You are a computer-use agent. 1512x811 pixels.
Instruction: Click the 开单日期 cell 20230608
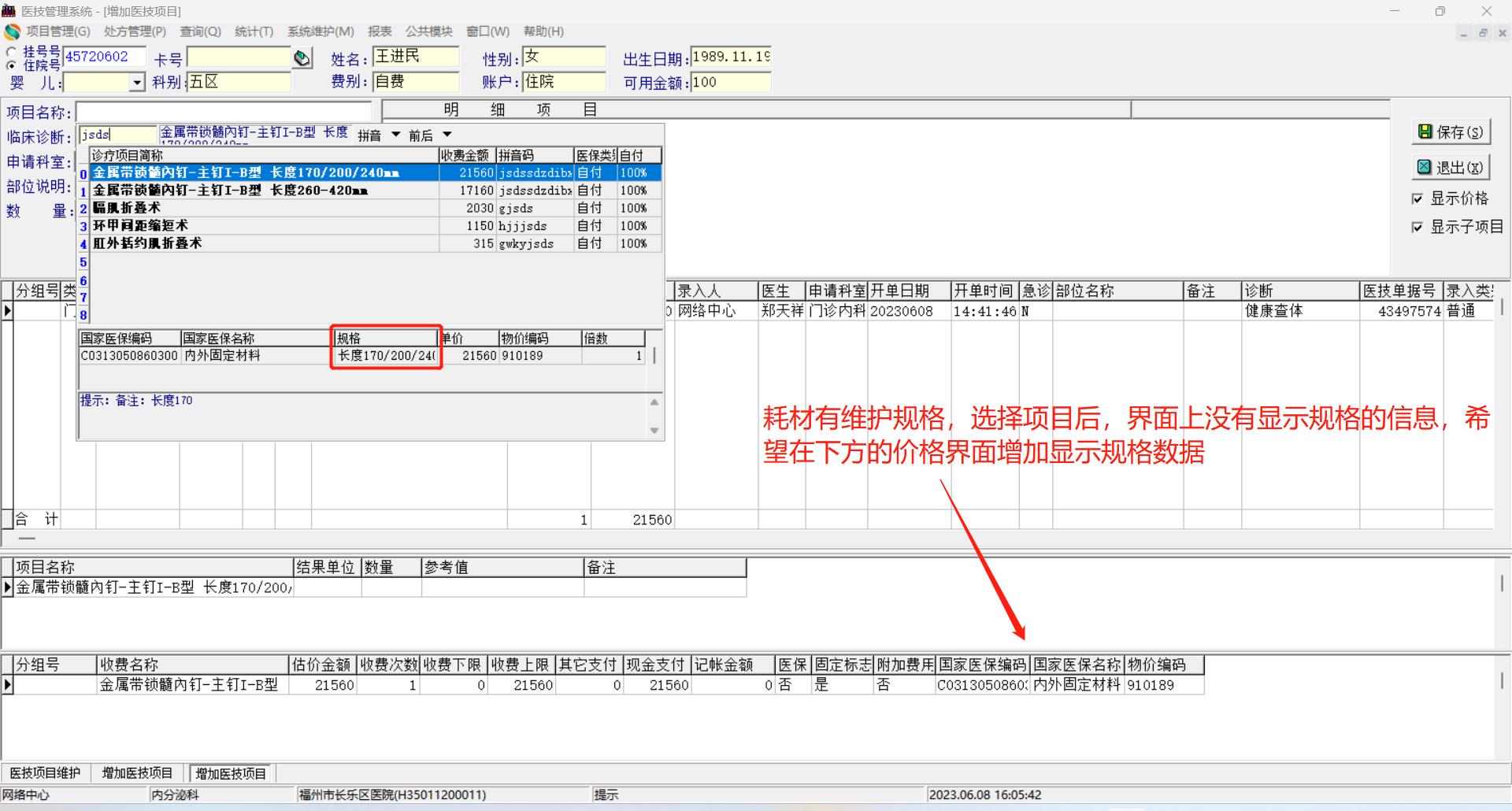point(910,311)
